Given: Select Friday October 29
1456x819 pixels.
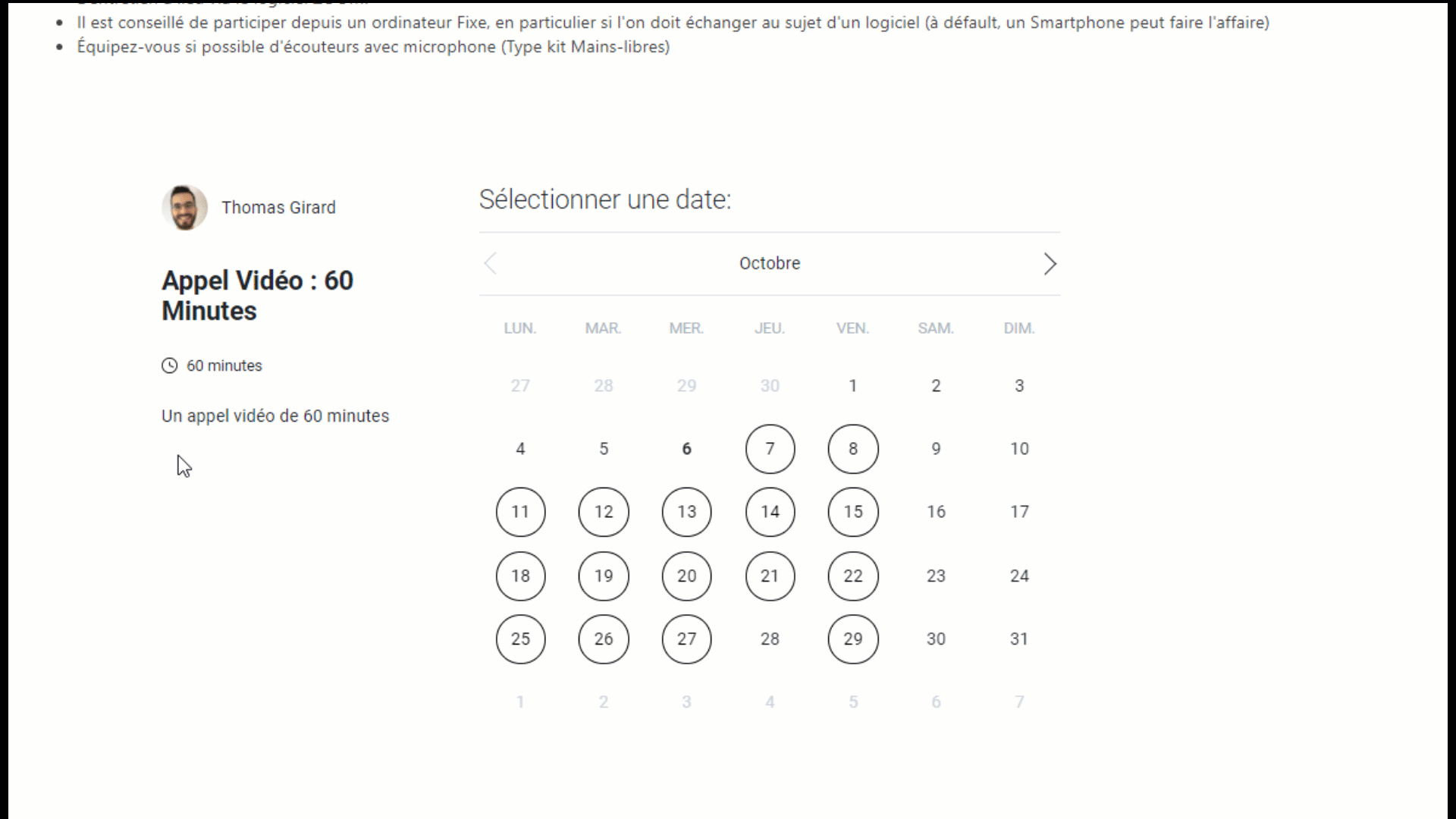Looking at the screenshot, I should [x=853, y=639].
